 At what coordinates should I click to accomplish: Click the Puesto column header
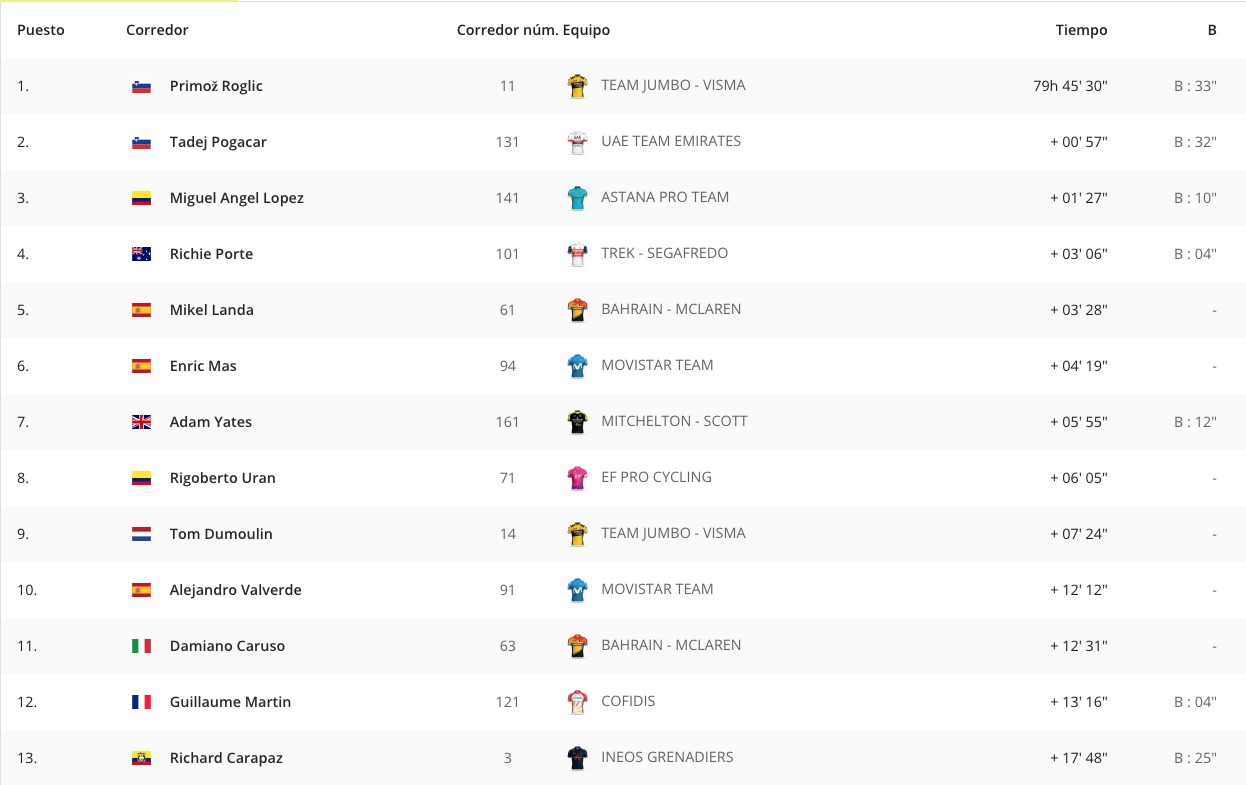(41, 30)
